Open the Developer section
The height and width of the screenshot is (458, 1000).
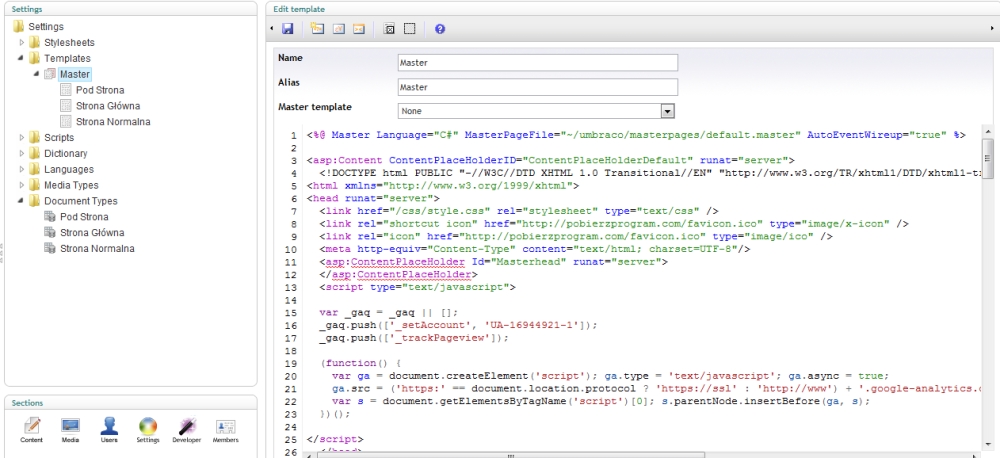coord(187,431)
